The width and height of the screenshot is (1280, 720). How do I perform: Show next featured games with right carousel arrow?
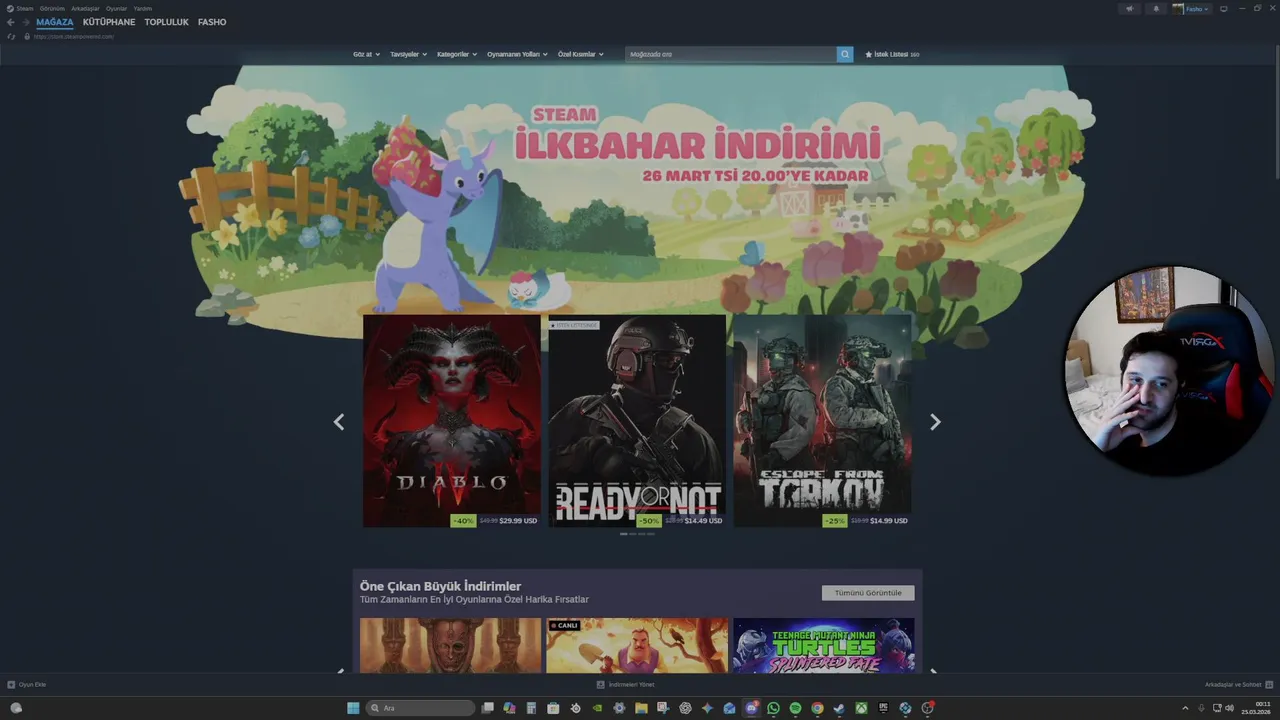935,422
